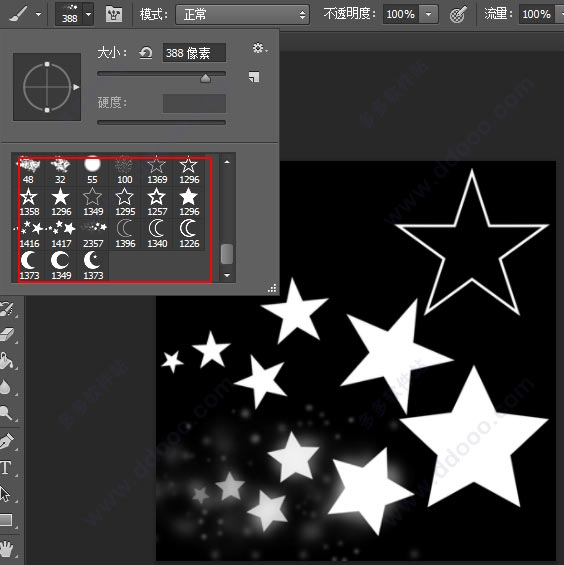Open the brush preset picker arrow beside 388

click(x=88, y=15)
